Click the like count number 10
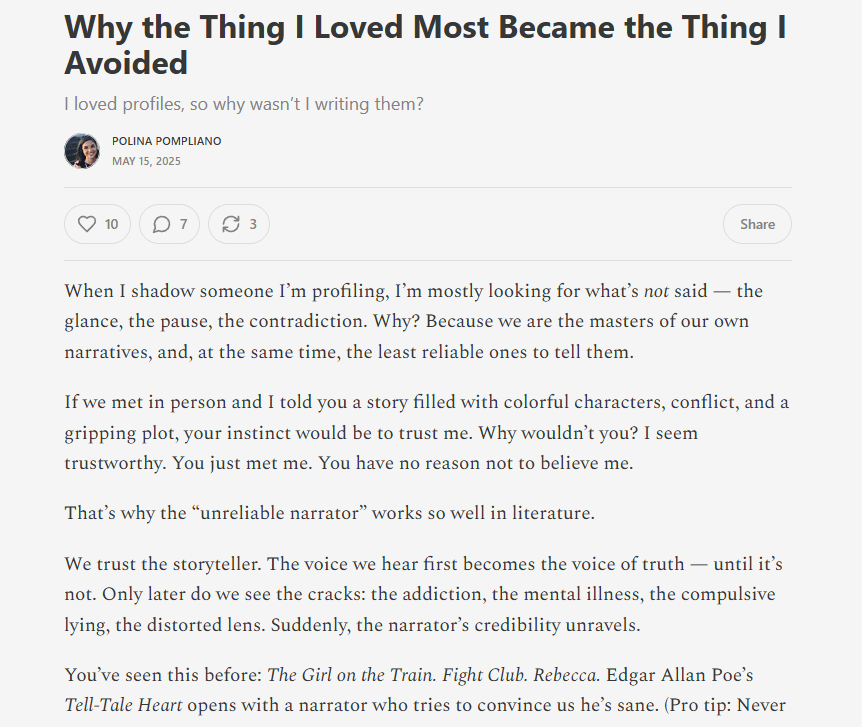The image size is (862, 727). [x=112, y=224]
